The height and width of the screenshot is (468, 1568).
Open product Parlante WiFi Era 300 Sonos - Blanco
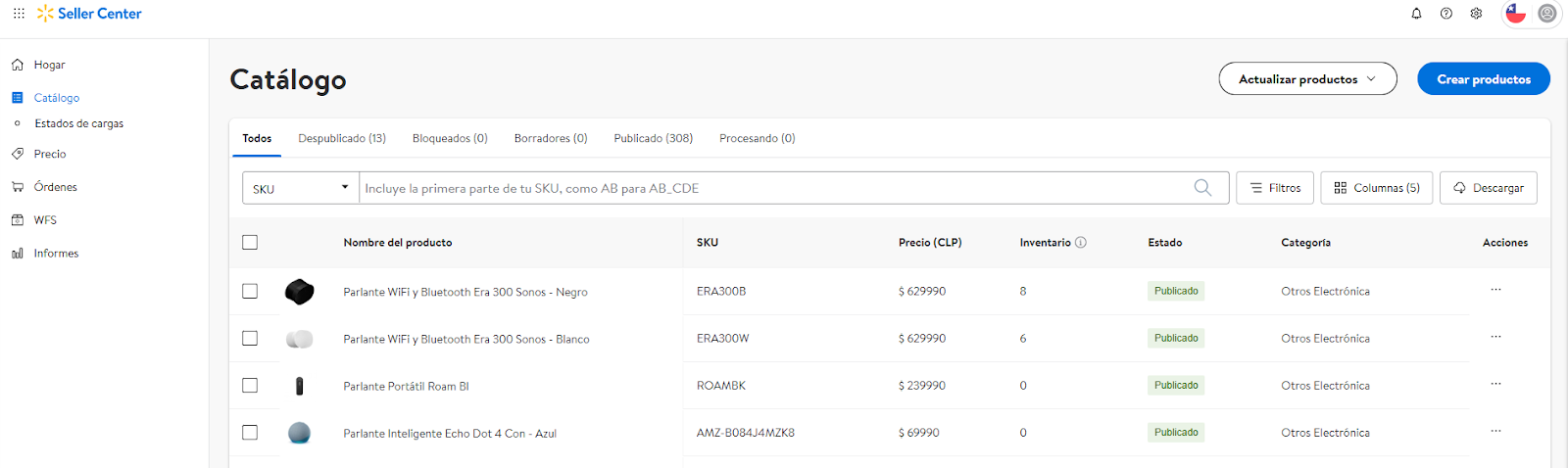click(466, 339)
